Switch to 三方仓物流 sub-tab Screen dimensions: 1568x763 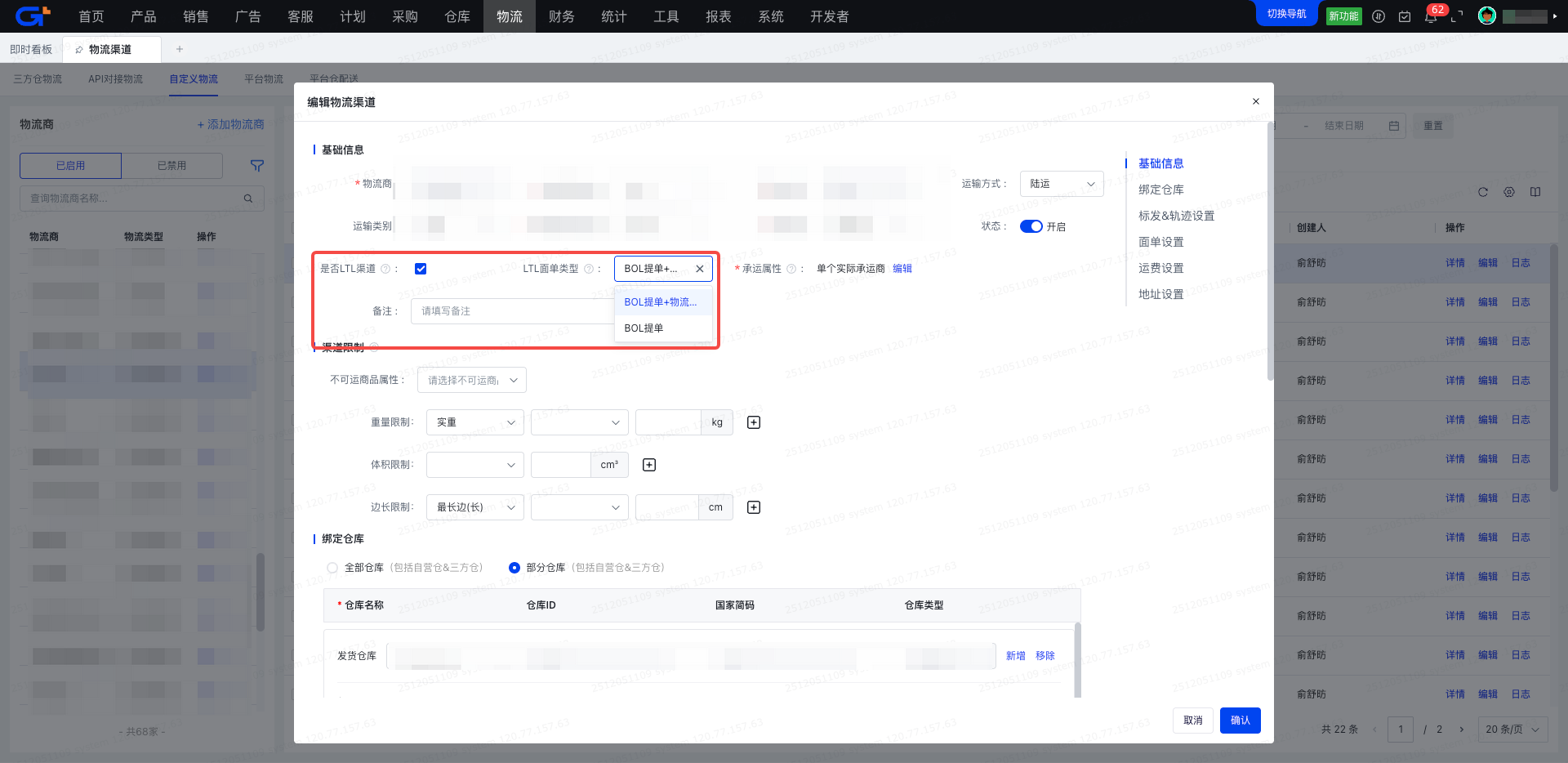pos(38,79)
